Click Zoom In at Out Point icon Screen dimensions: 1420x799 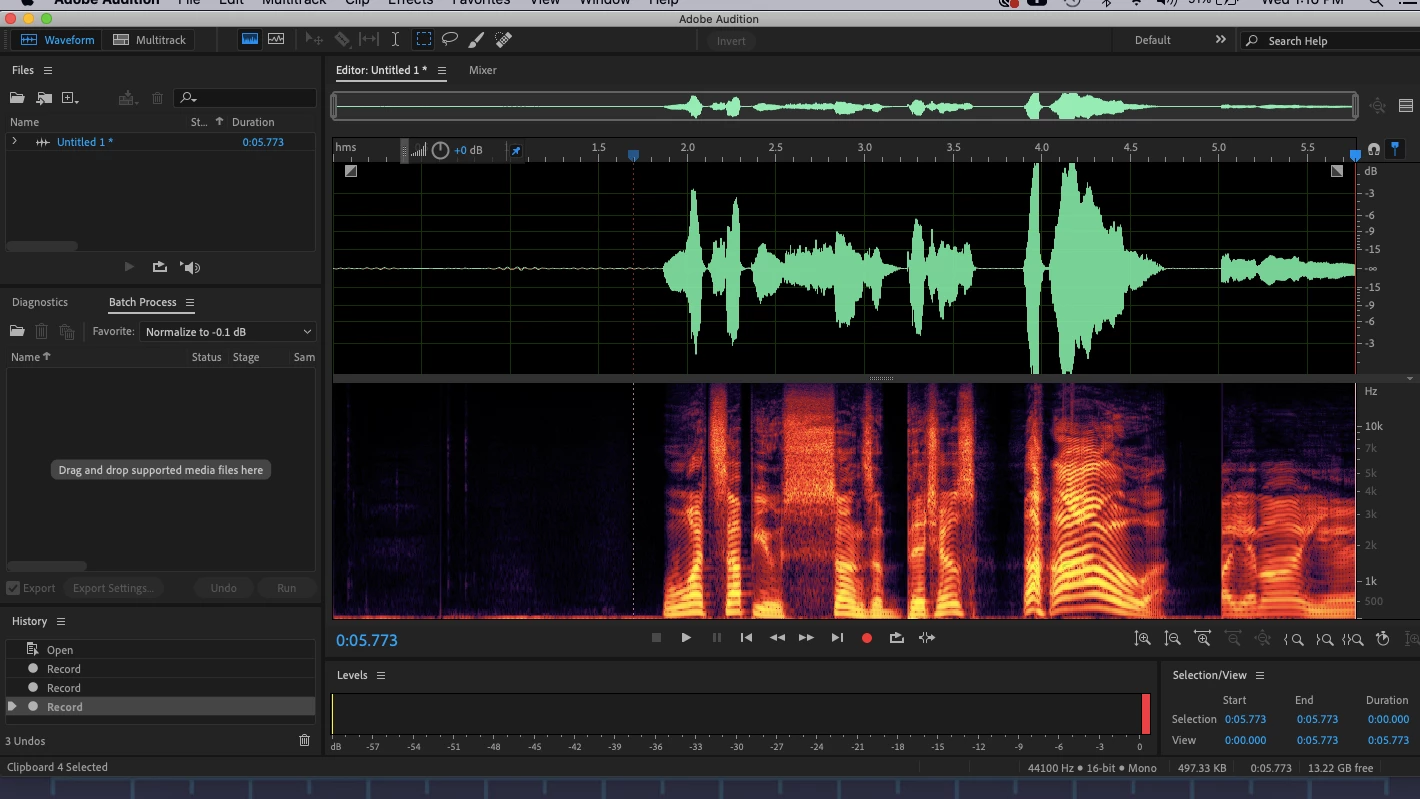pyautogui.click(x=1324, y=639)
